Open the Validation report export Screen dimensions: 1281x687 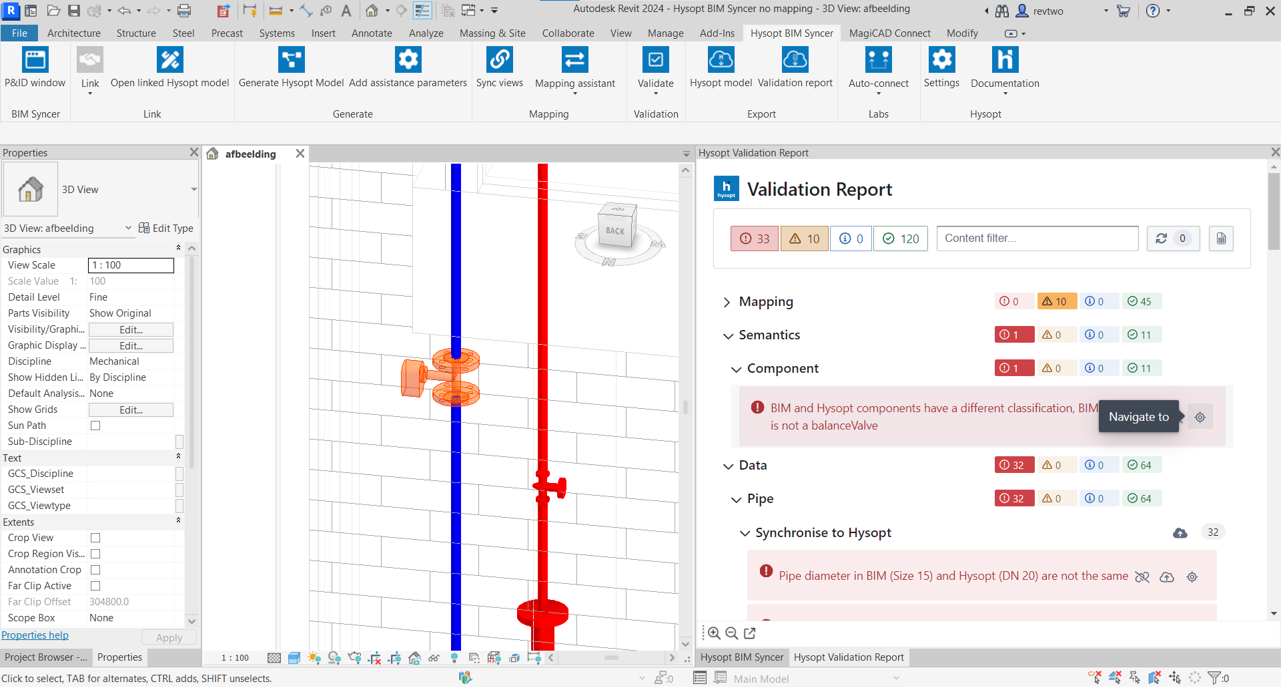tap(795, 69)
